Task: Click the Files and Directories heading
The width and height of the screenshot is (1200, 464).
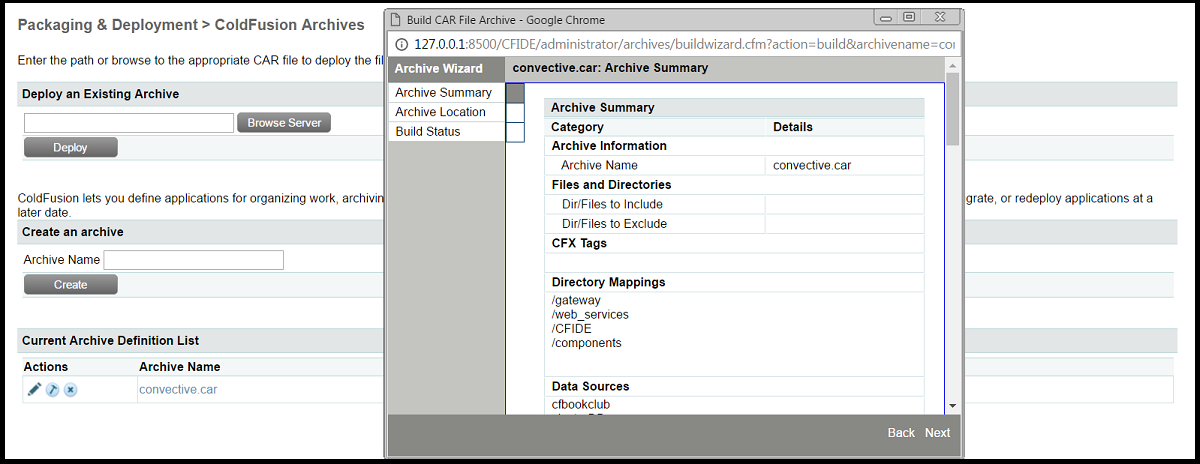Action: (611, 185)
